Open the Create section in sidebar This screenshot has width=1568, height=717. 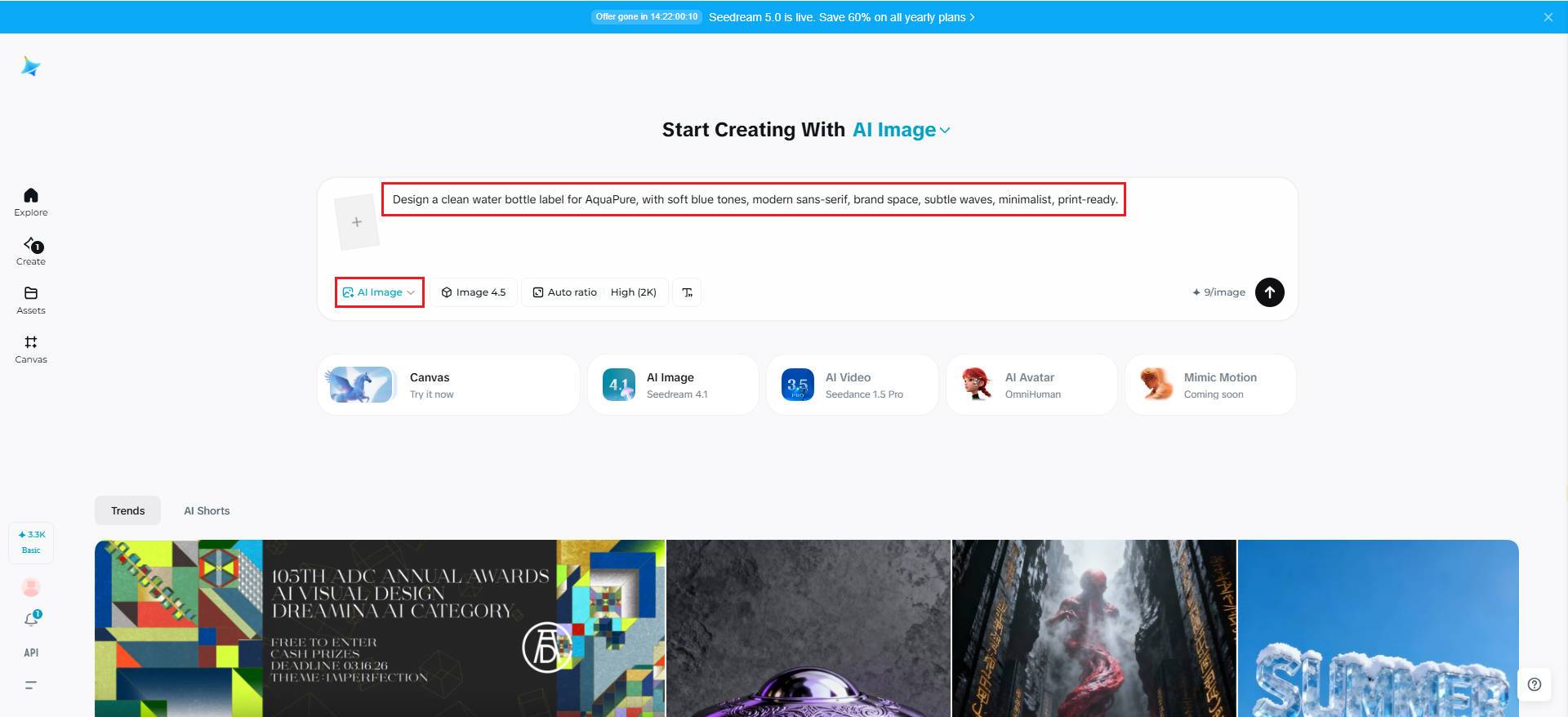[x=31, y=251]
